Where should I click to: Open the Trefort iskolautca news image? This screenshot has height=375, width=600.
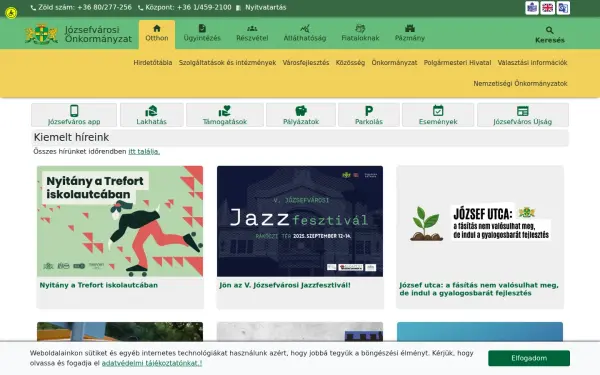120,221
